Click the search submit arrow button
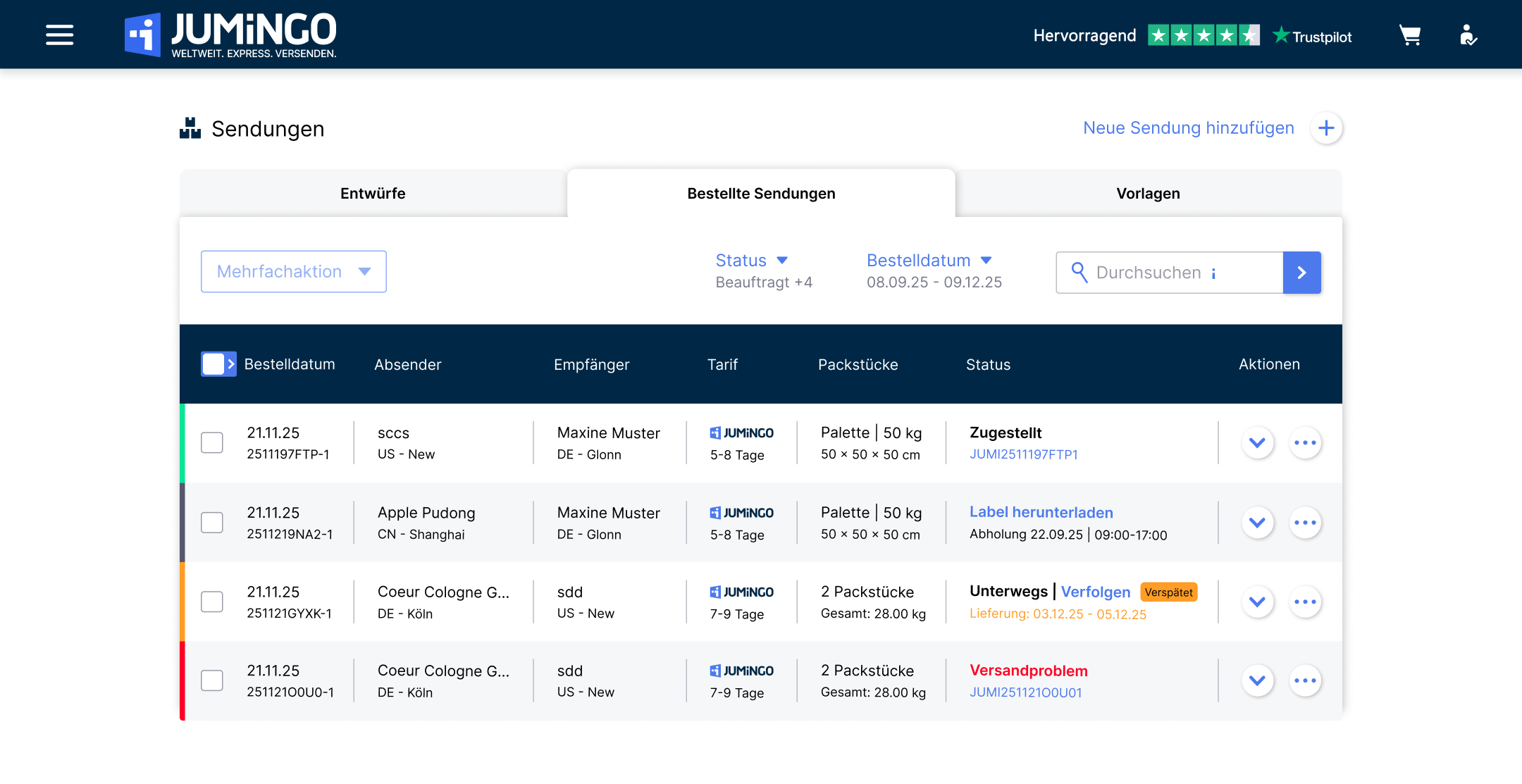Viewport: 1522px width, 784px height. 1301,273
